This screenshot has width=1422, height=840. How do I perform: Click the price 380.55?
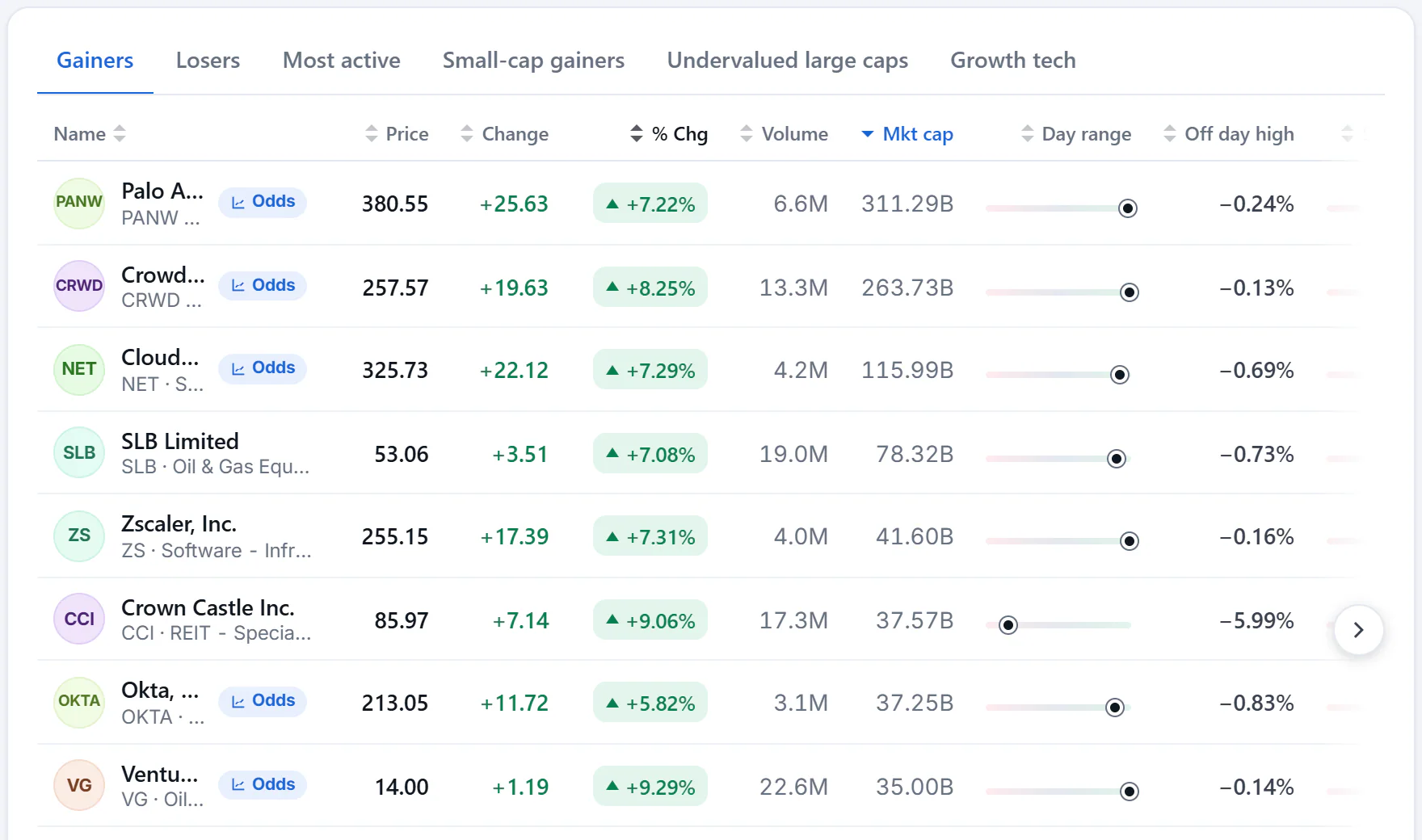click(395, 204)
